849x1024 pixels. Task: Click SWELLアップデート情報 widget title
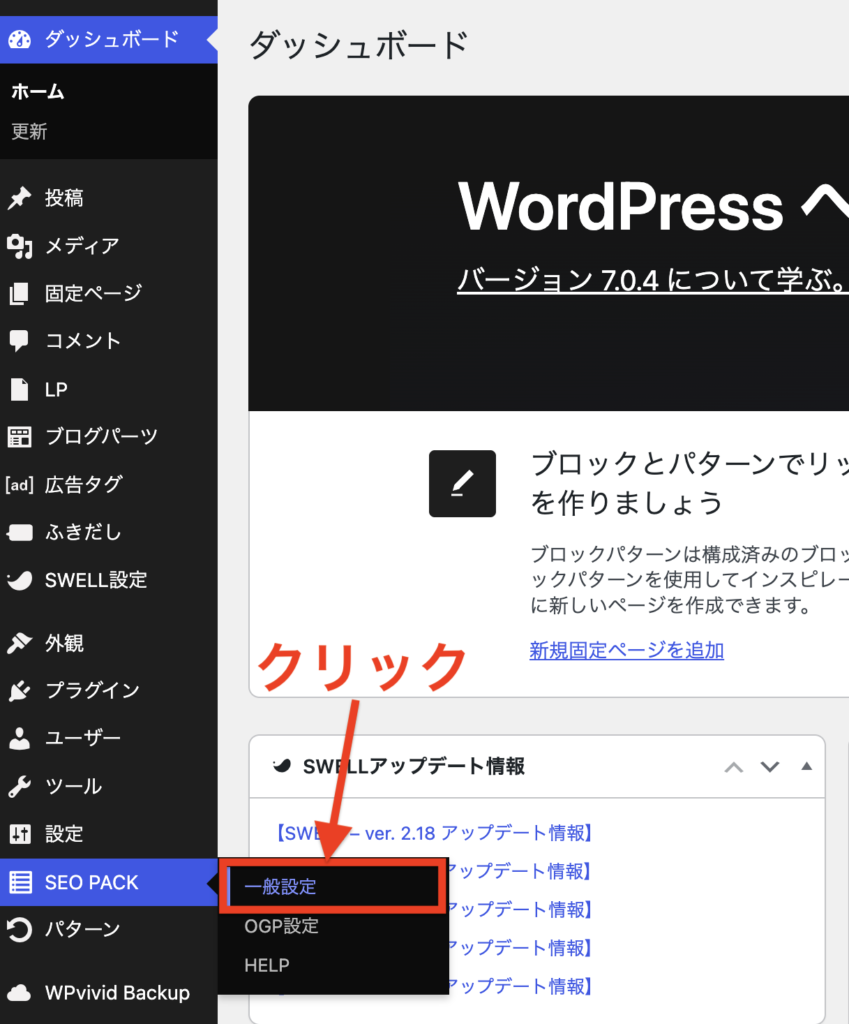(x=414, y=766)
